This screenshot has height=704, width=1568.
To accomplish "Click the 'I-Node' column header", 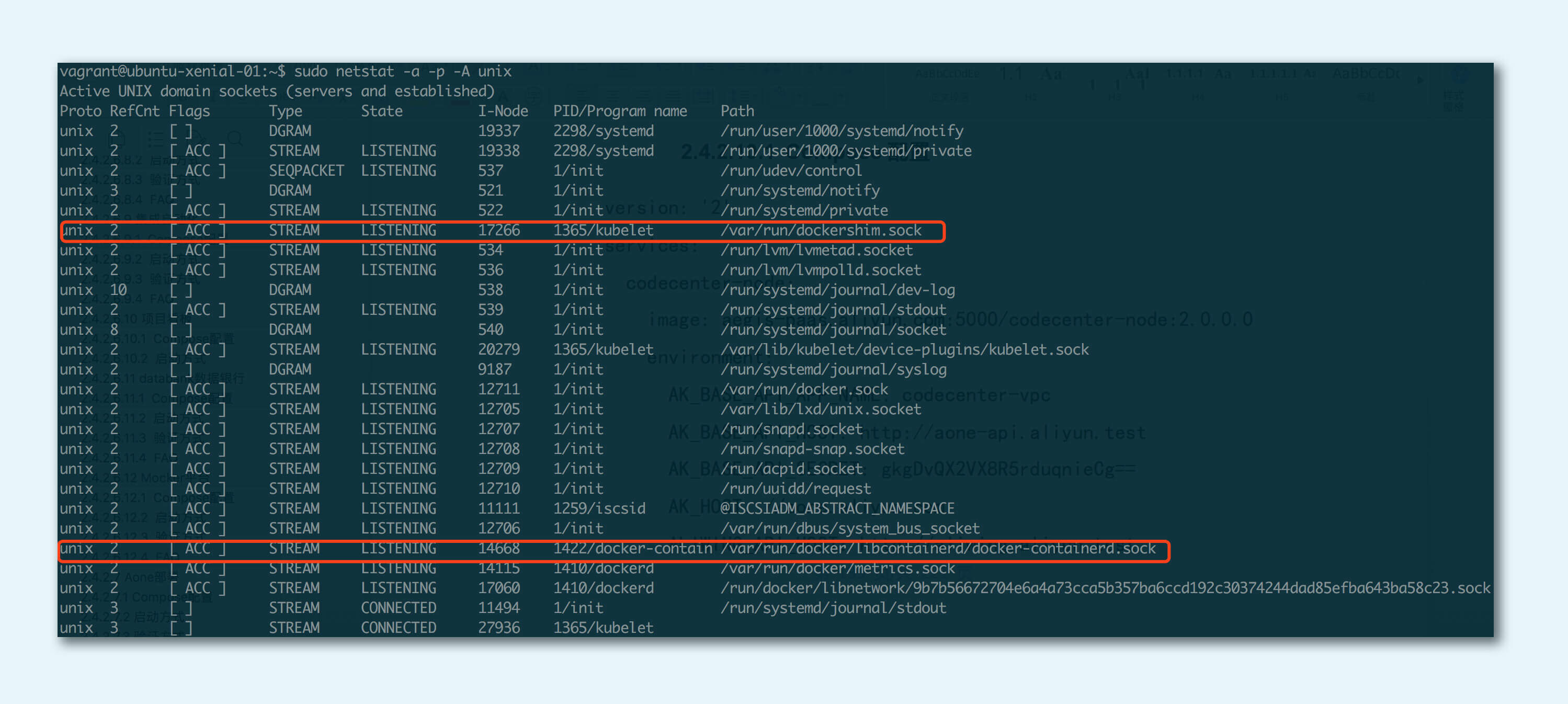I will 503,111.
